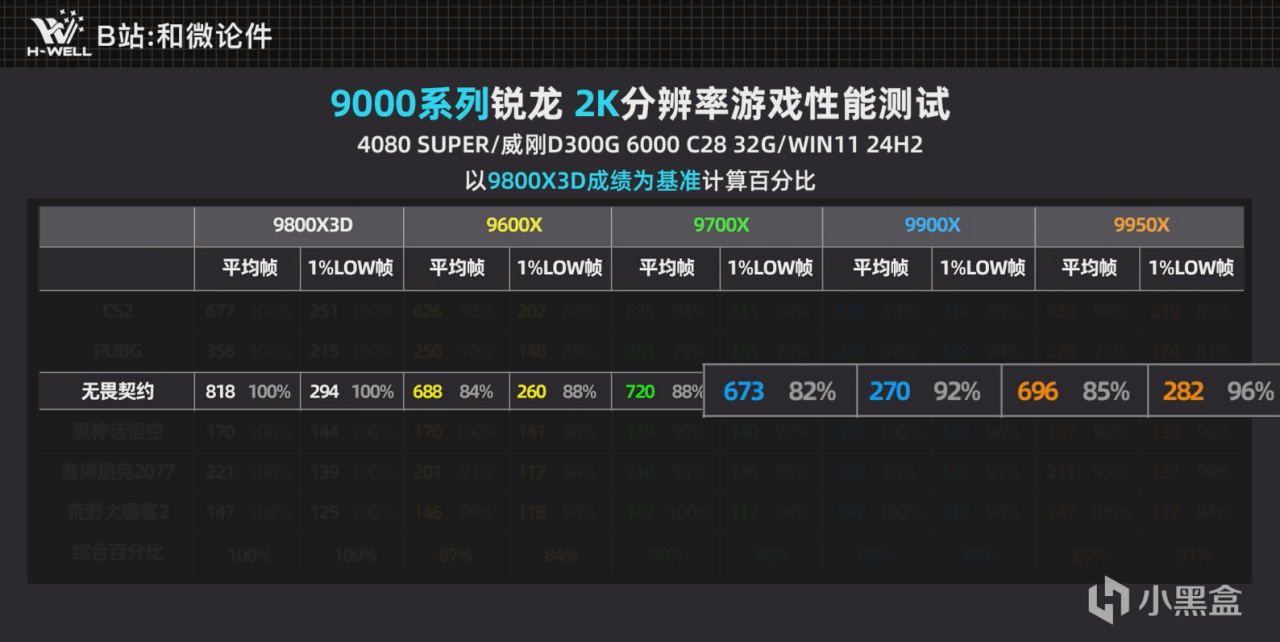The width and height of the screenshot is (1280, 642).
Task: Click the '88%' beside 260
Action: click(579, 392)
